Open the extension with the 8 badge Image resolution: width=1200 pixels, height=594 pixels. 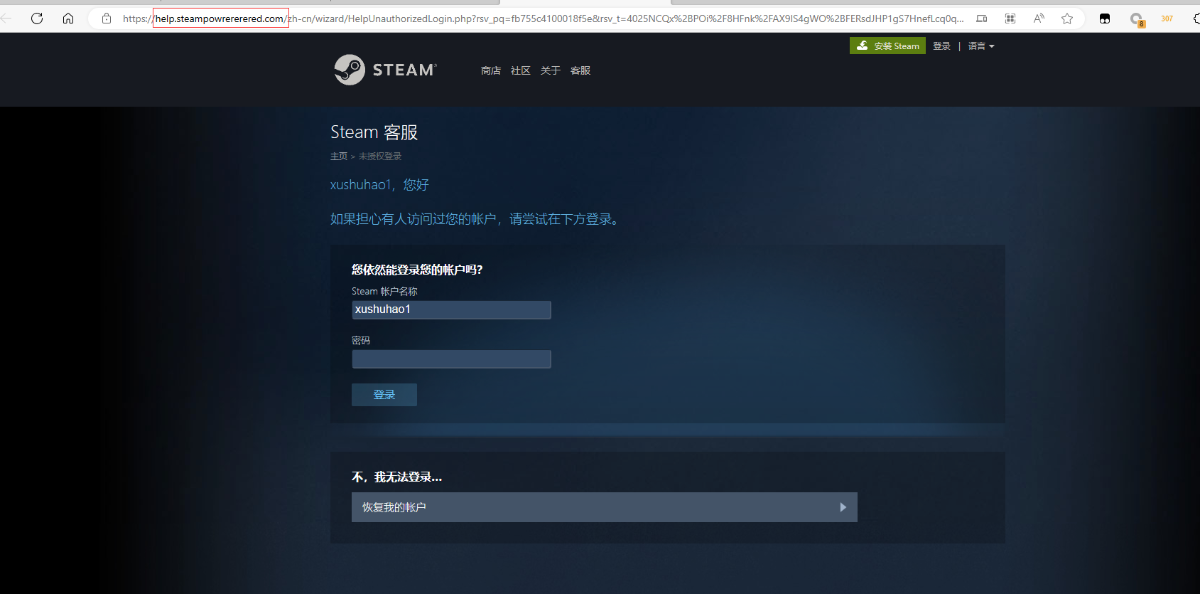click(1137, 19)
